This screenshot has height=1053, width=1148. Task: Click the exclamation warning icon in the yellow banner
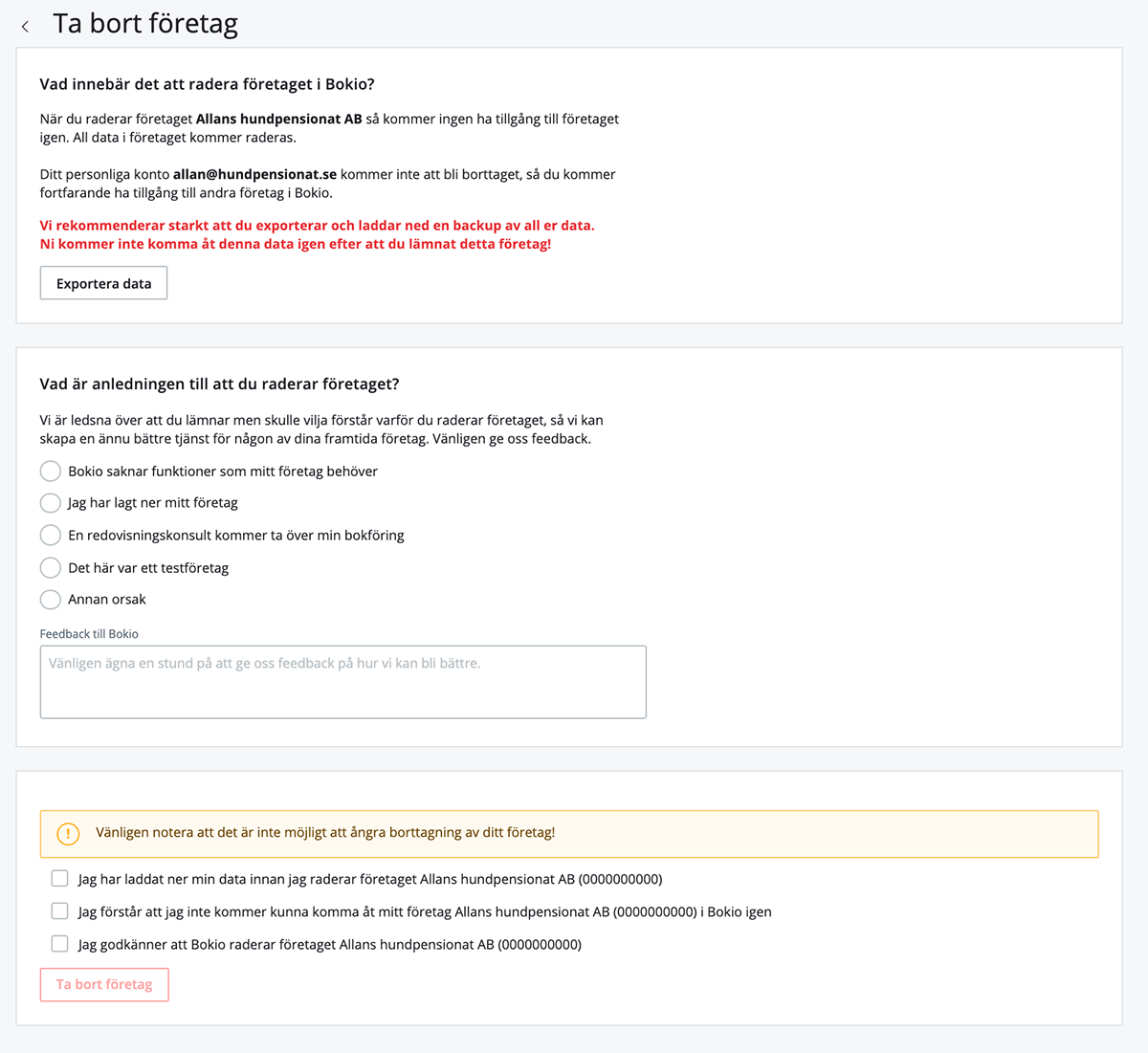pyautogui.click(x=68, y=833)
